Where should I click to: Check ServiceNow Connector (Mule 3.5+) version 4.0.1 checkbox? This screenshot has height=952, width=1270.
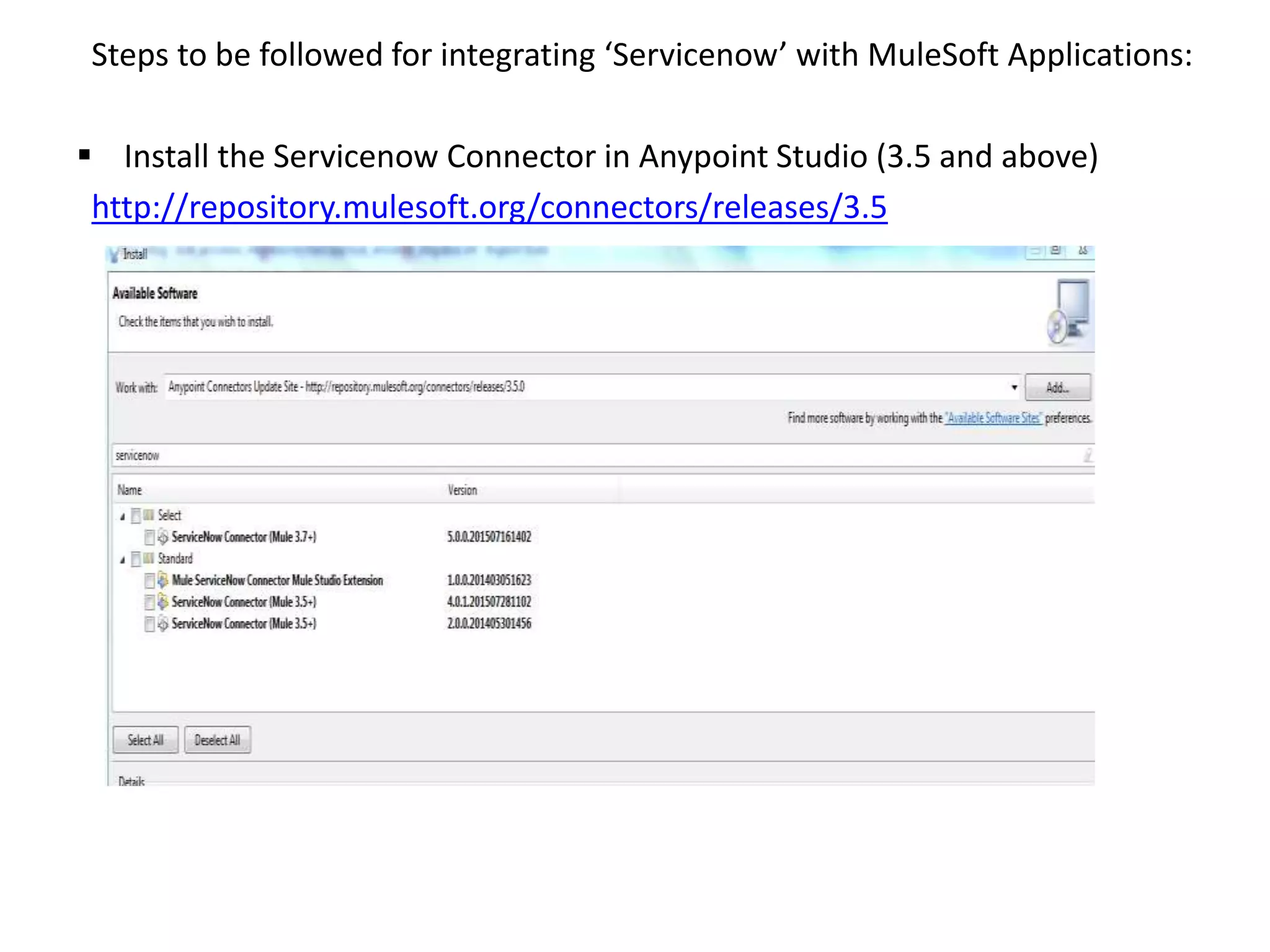pos(149,602)
